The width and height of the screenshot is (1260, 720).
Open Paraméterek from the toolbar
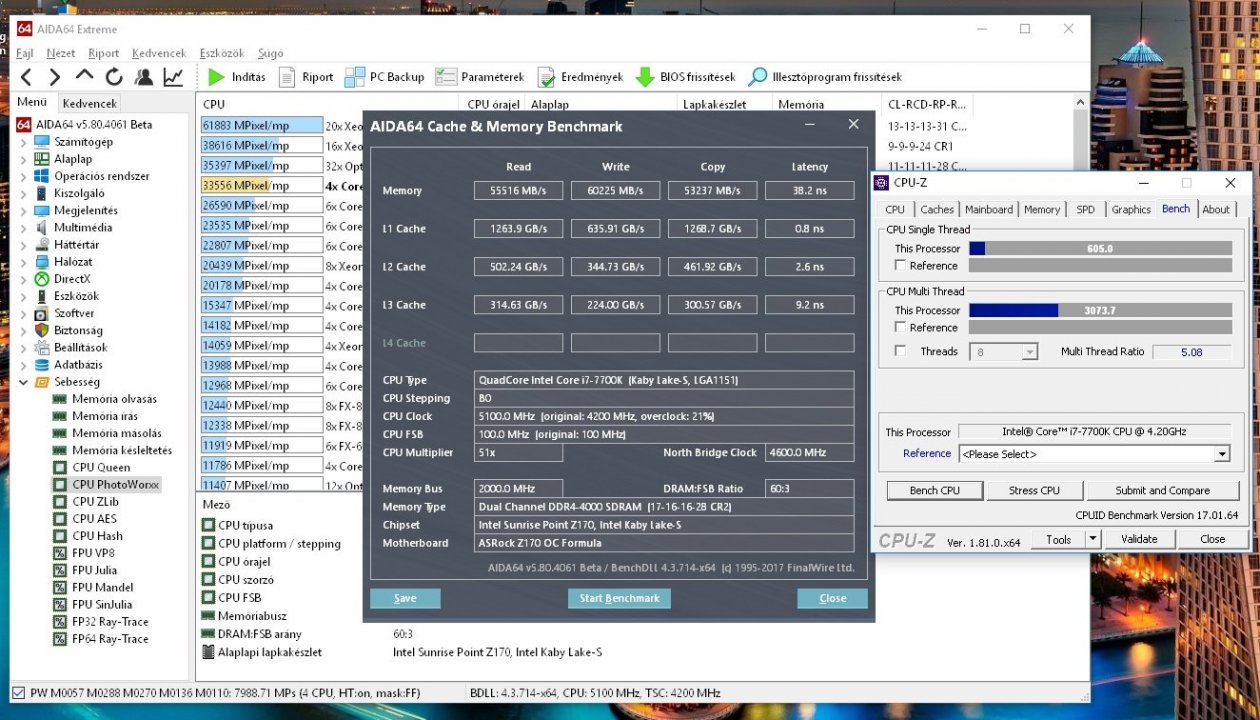[480, 77]
